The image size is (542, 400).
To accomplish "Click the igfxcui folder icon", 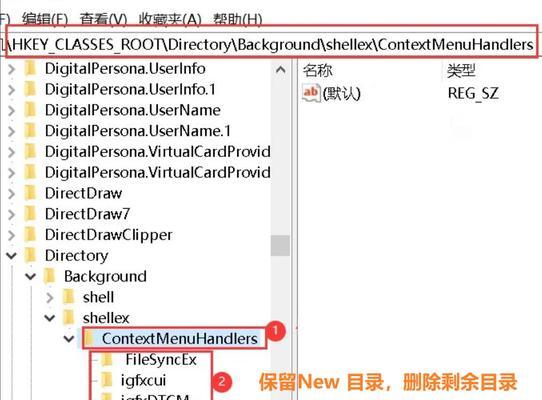I will tap(107, 380).
